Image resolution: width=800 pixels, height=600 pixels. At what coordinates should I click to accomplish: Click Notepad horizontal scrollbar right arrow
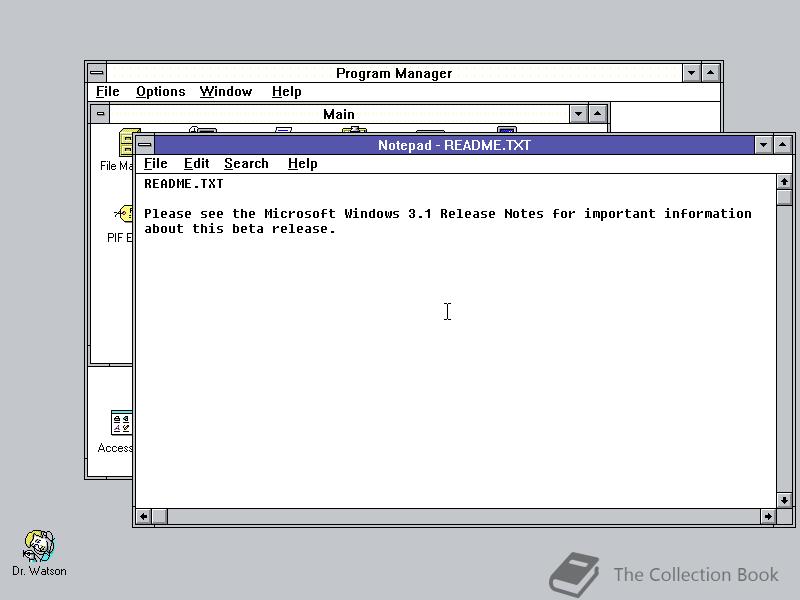(768, 516)
